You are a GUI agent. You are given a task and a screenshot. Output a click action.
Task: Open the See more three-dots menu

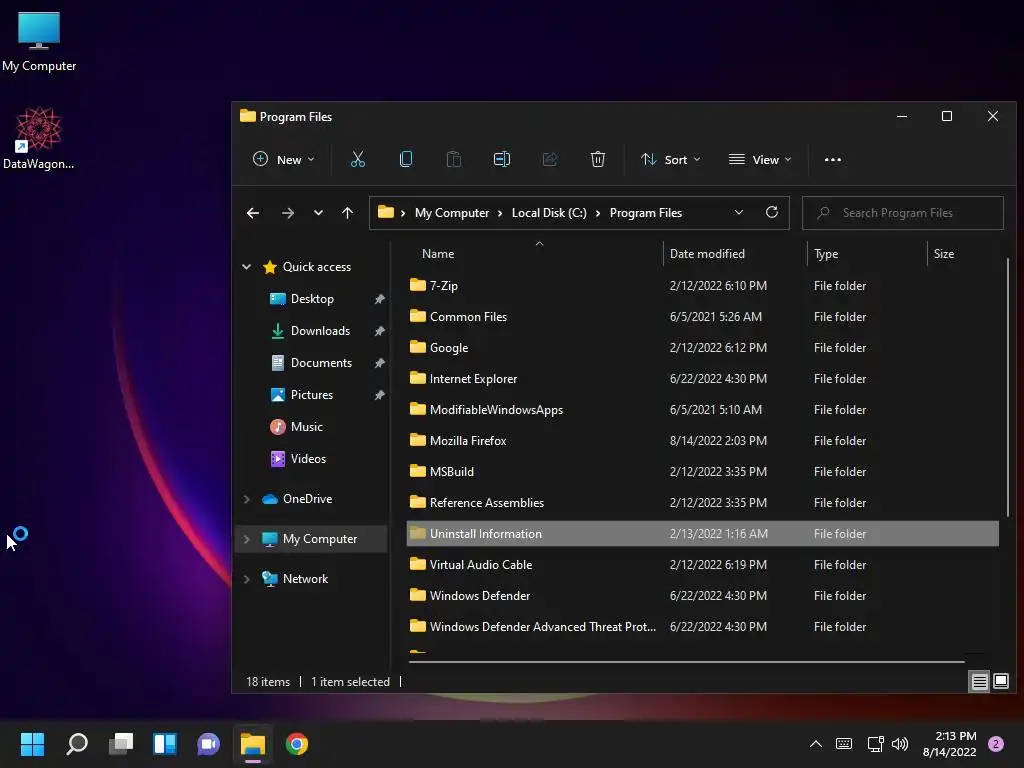tap(833, 159)
